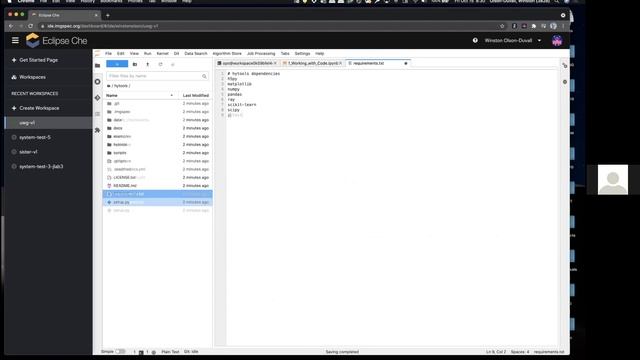The image size is (640, 360).
Task: Click the browser reload button
Action: pyautogui.click(x=30, y=26)
